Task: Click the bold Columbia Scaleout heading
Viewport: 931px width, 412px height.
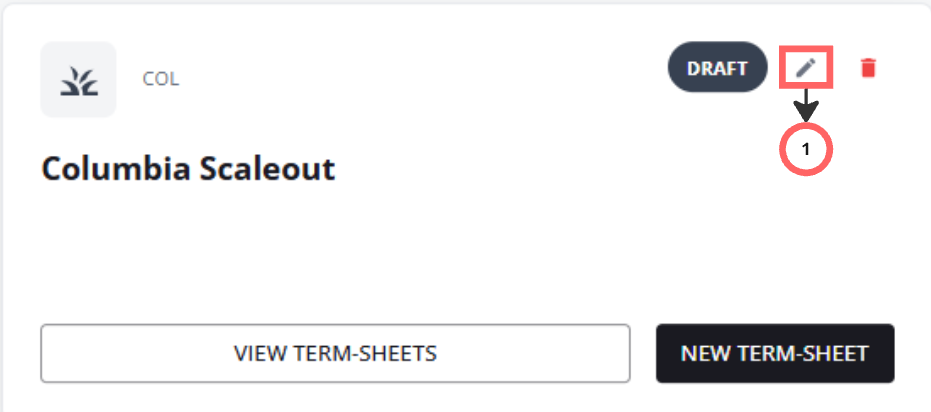Action: 188,169
